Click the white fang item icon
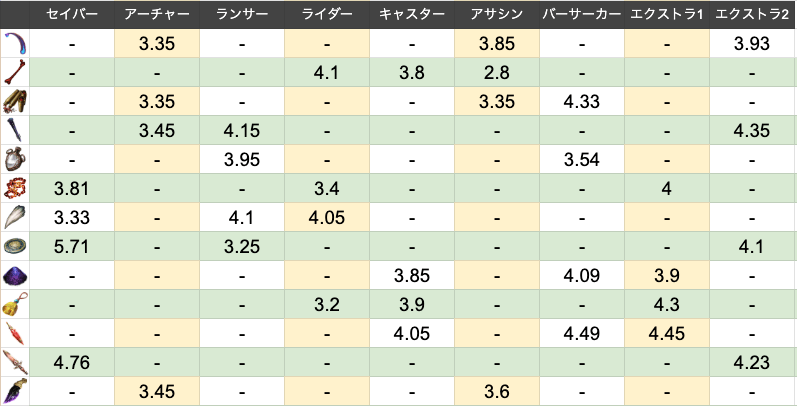The image size is (797, 406). pyautogui.click(x=15, y=218)
